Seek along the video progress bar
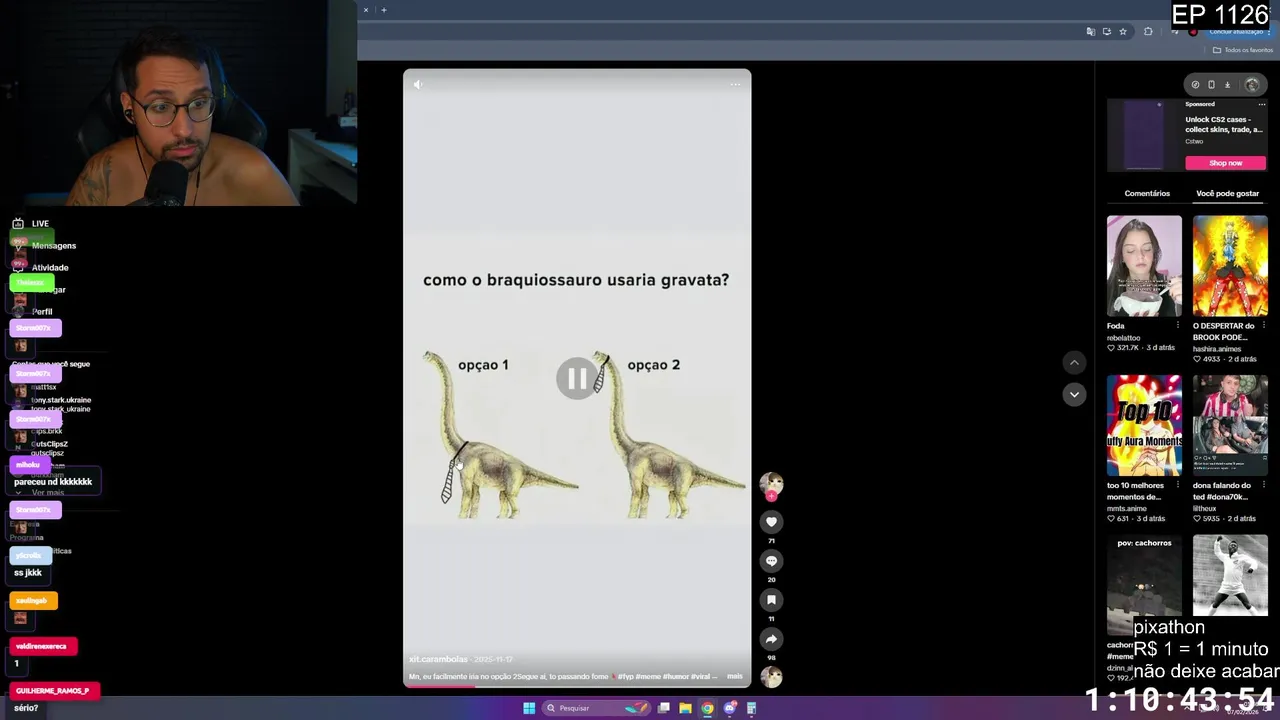Image resolution: width=1280 pixels, height=720 pixels. (577, 686)
